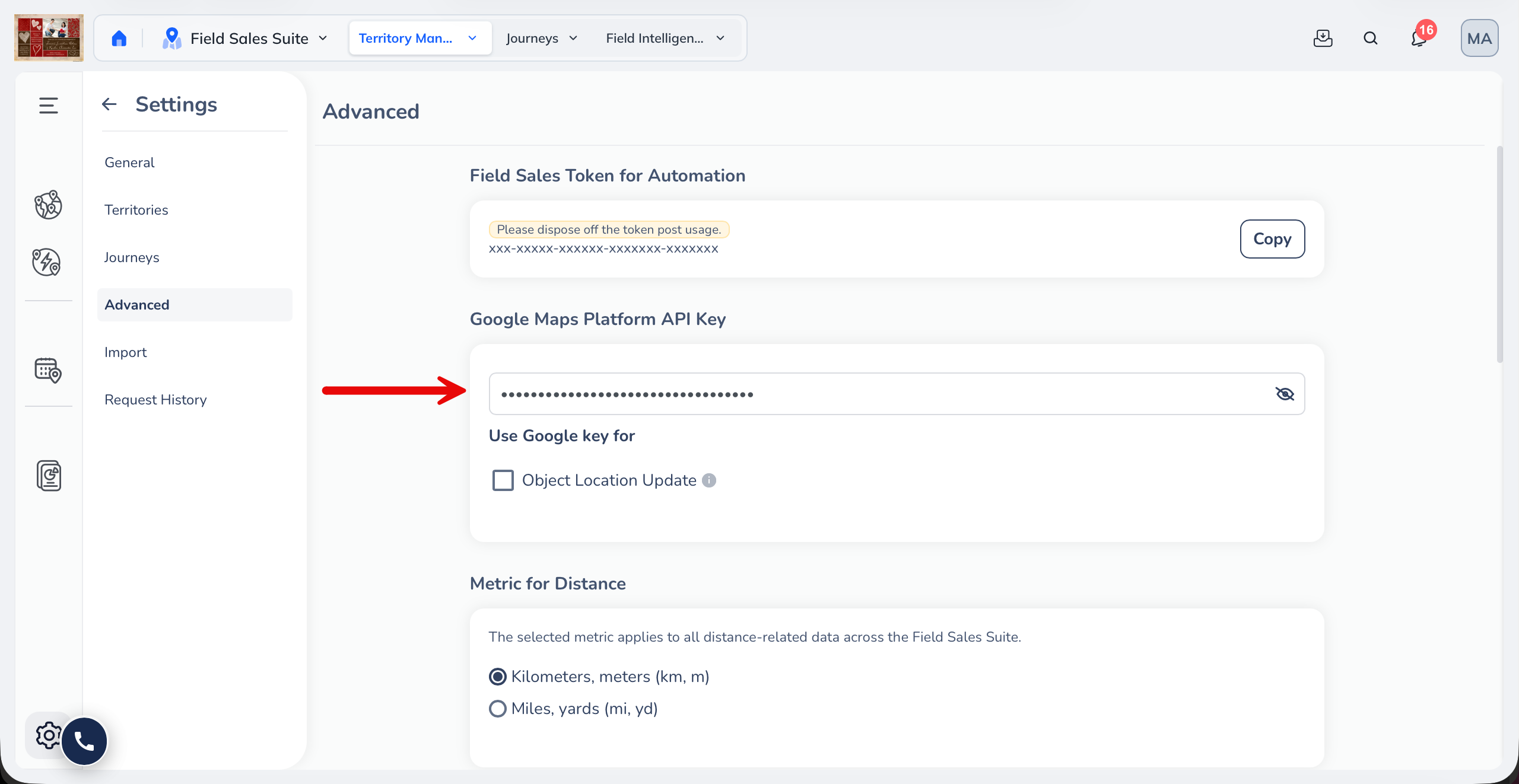Screen dimensions: 1519x784
Task: Select Miles, yards radio option
Action: click(x=498, y=709)
